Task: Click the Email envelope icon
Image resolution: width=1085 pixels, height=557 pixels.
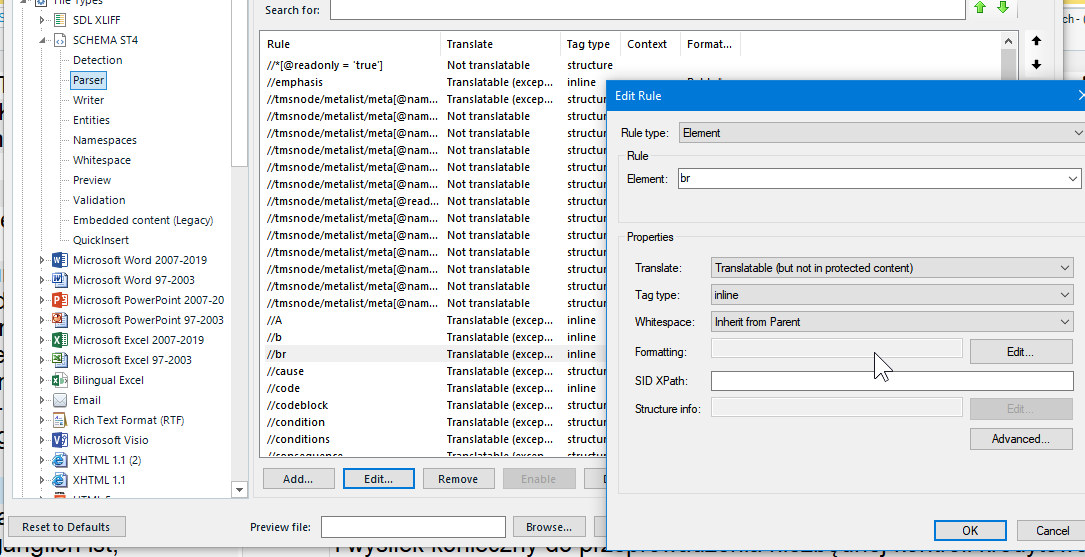Action: click(60, 400)
